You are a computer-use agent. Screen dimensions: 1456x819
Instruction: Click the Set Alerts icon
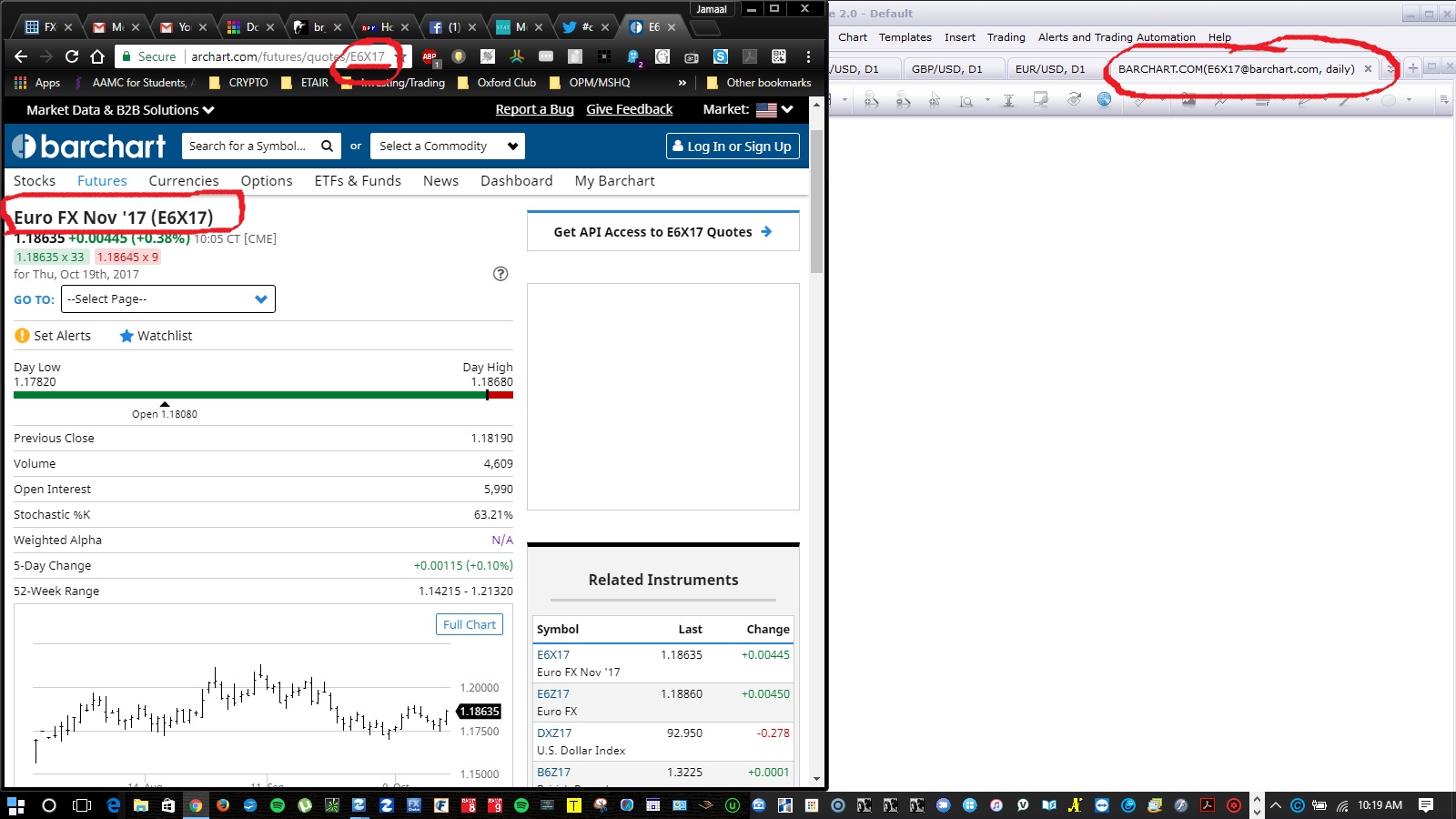coord(23,336)
